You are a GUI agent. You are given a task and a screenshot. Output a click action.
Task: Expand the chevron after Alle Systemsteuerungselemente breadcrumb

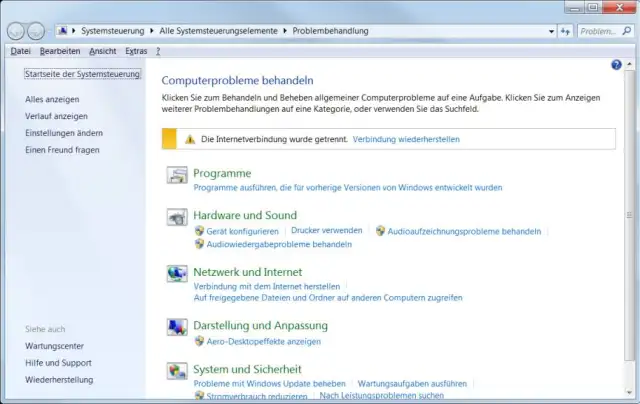click(x=285, y=31)
